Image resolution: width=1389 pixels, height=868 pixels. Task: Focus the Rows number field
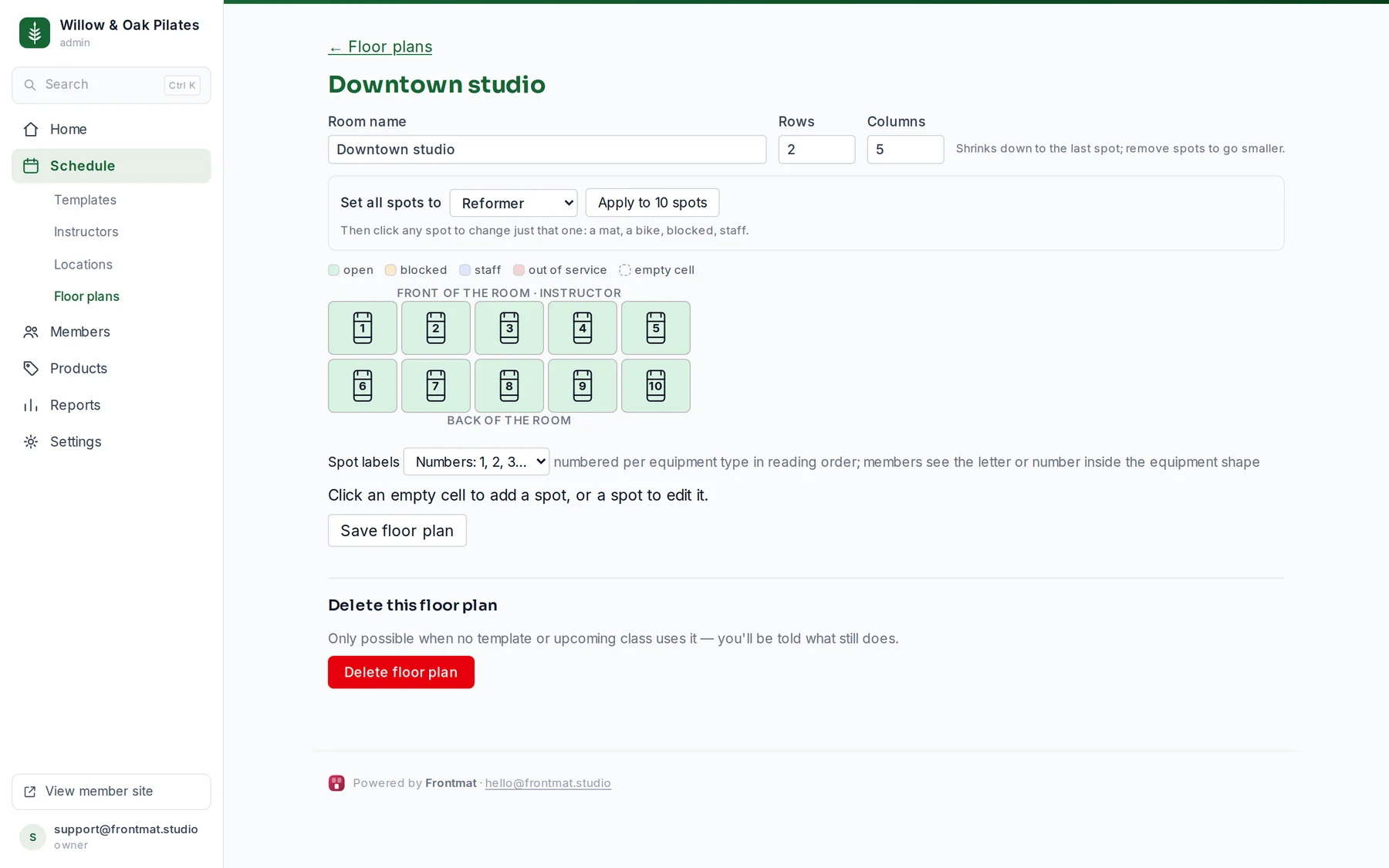[816, 150]
